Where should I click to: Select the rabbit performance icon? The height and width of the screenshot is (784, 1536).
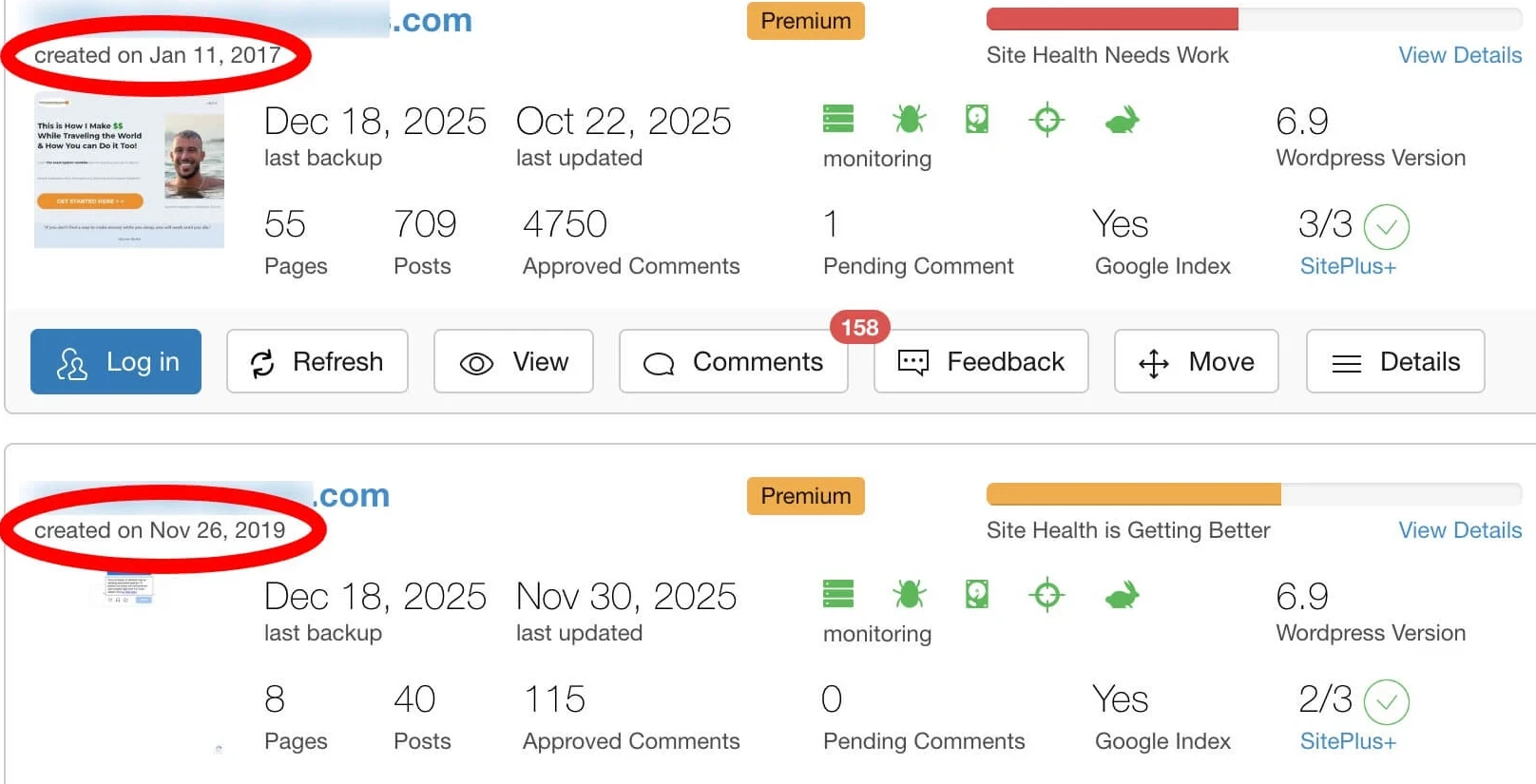[x=1120, y=119]
